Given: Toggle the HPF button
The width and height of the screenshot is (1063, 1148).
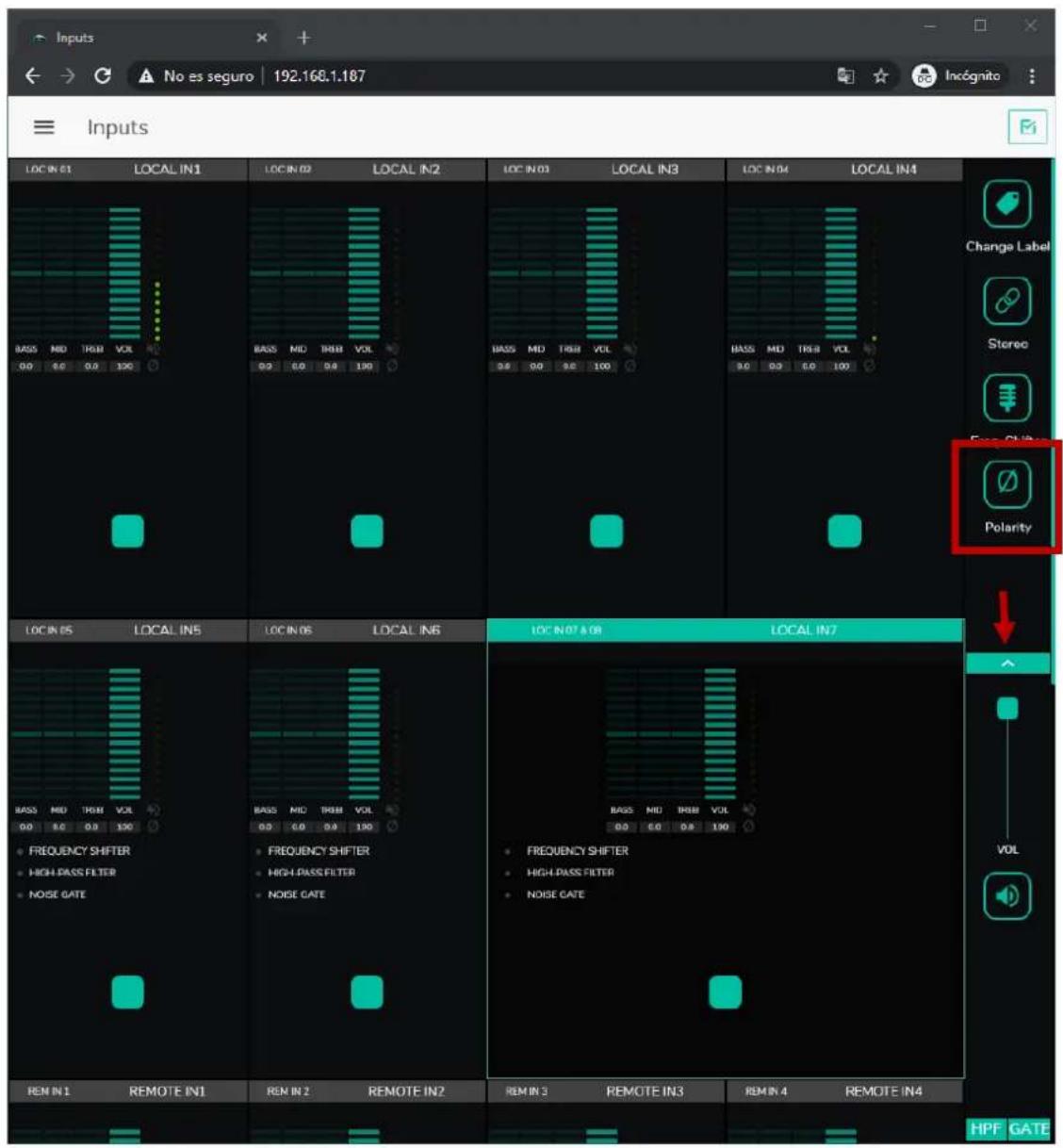Looking at the screenshot, I should (x=986, y=1128).
